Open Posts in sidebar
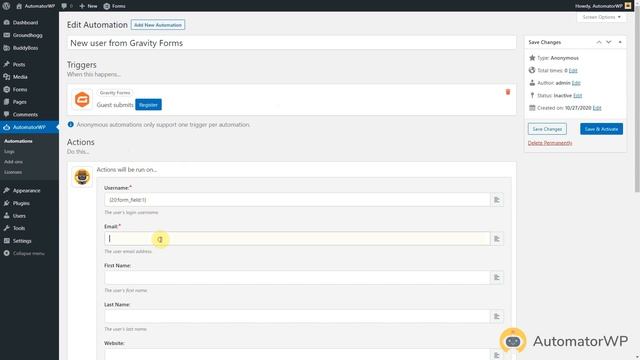Viewport: 640px width, 360px height. (19, 64)
